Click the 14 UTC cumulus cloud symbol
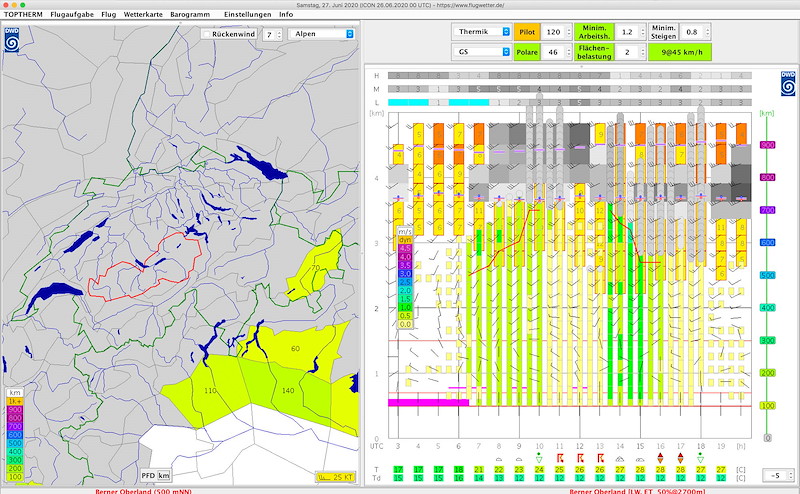This screenshot has width=800, height=494. [x=620, y=459]
